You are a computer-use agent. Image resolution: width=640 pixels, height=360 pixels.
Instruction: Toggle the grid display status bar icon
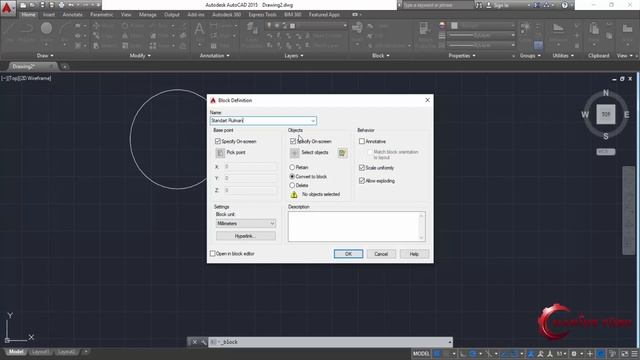click(437, 353)
